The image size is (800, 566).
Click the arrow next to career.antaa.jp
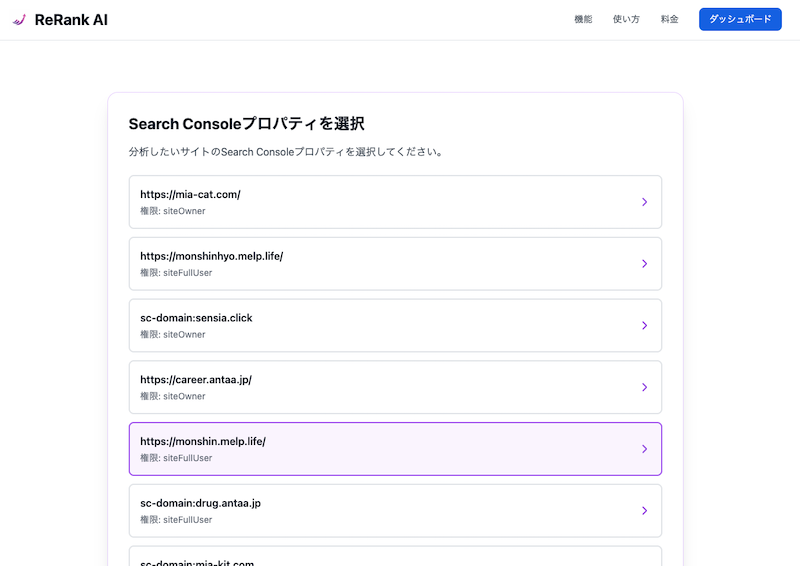pyautogui.click(x=644, y=388)
